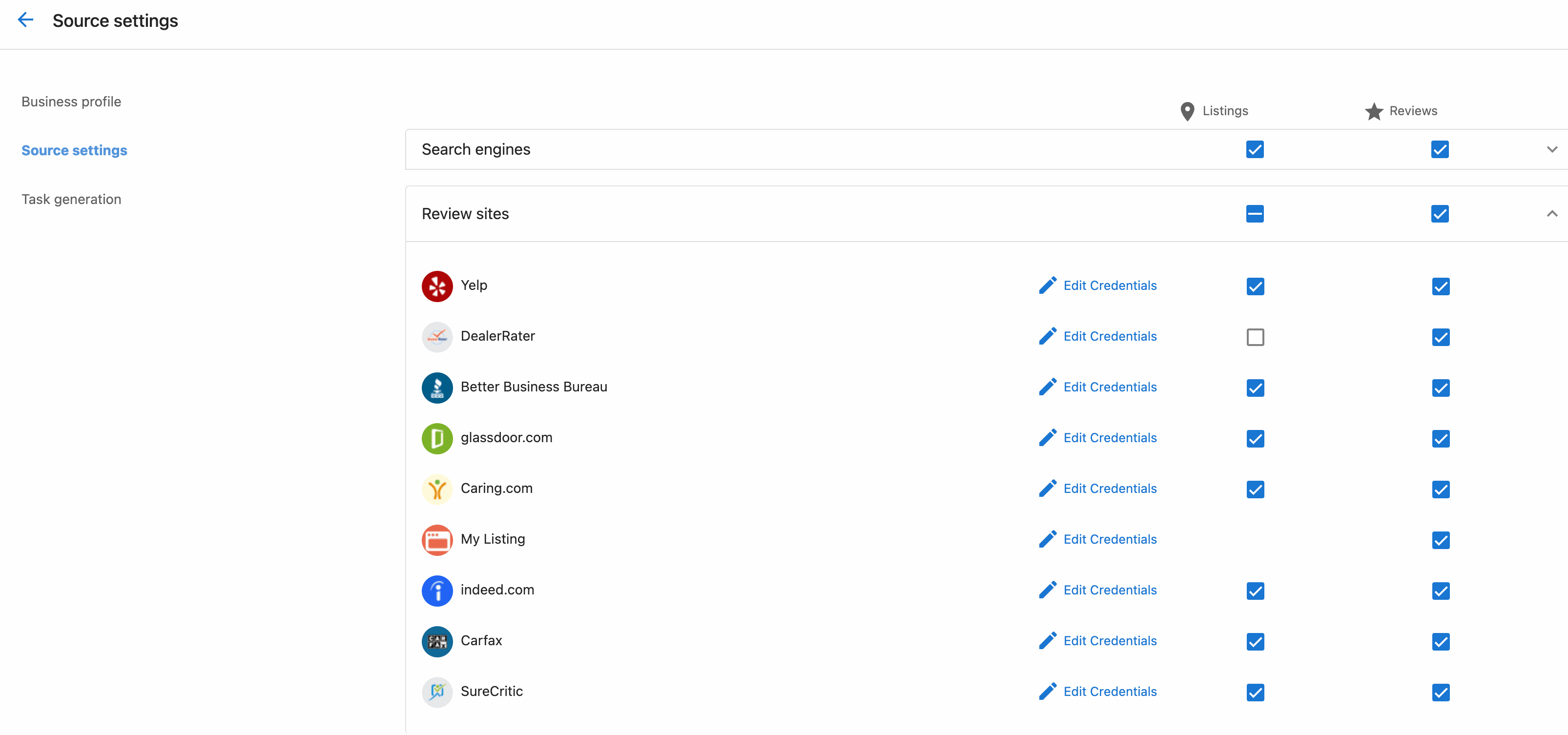Click the indeed.com logo icon
1568x735 pixels.
pyautogui.click(x=437, y=590)
